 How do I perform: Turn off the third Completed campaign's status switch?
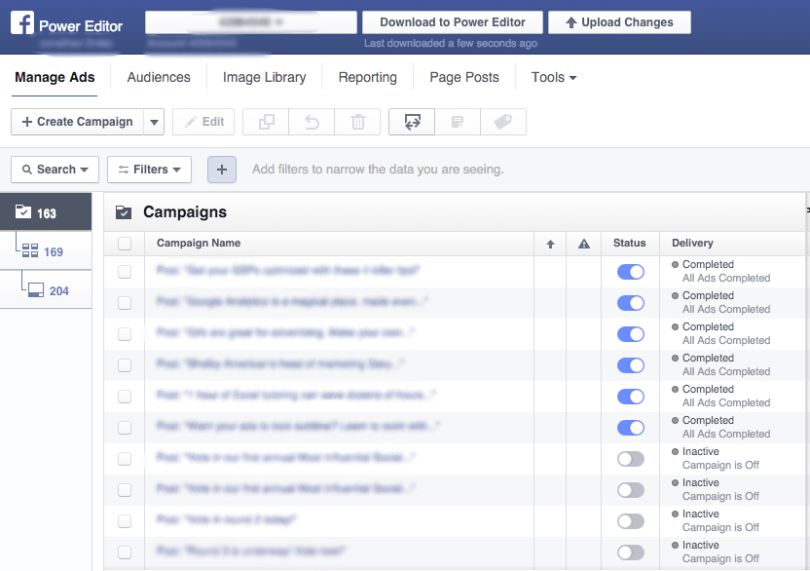pos(631,334)
